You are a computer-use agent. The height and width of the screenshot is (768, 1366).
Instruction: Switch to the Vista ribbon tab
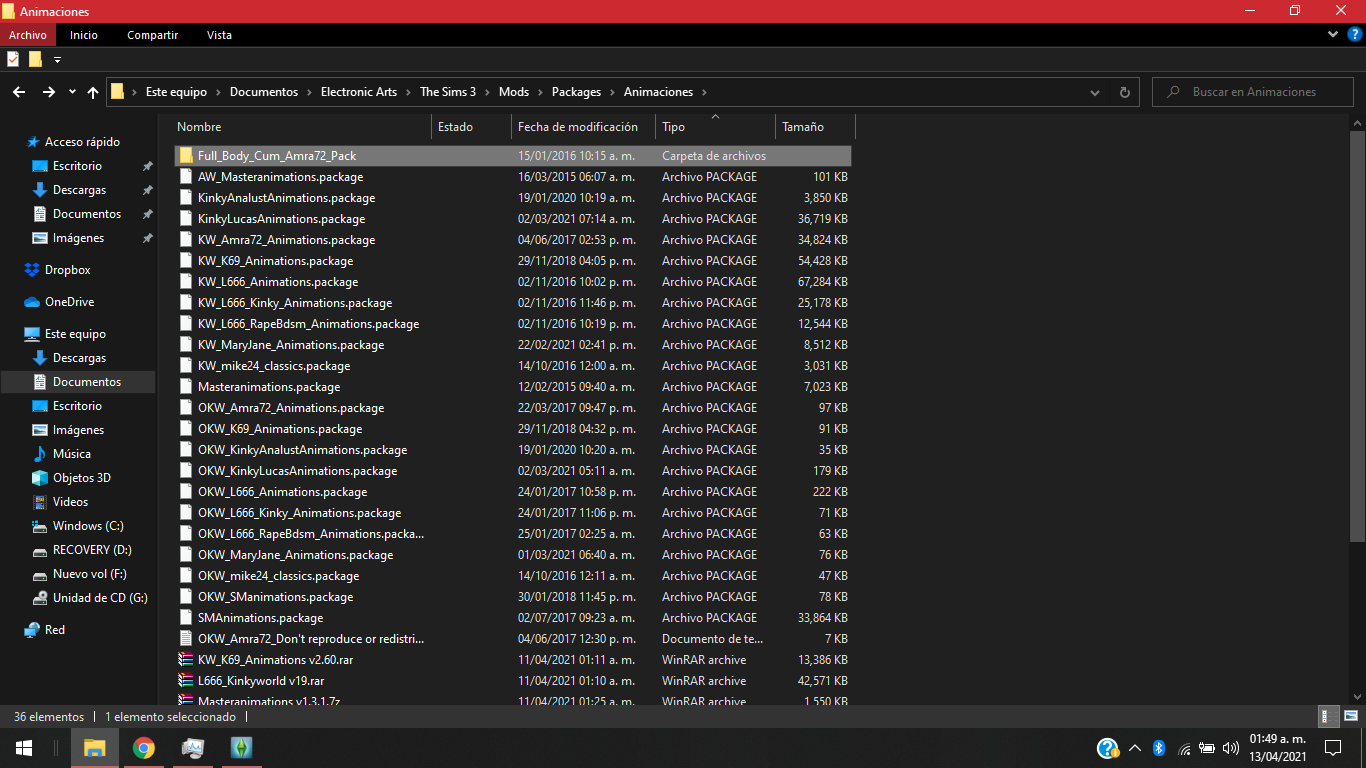tap(219, 35)
